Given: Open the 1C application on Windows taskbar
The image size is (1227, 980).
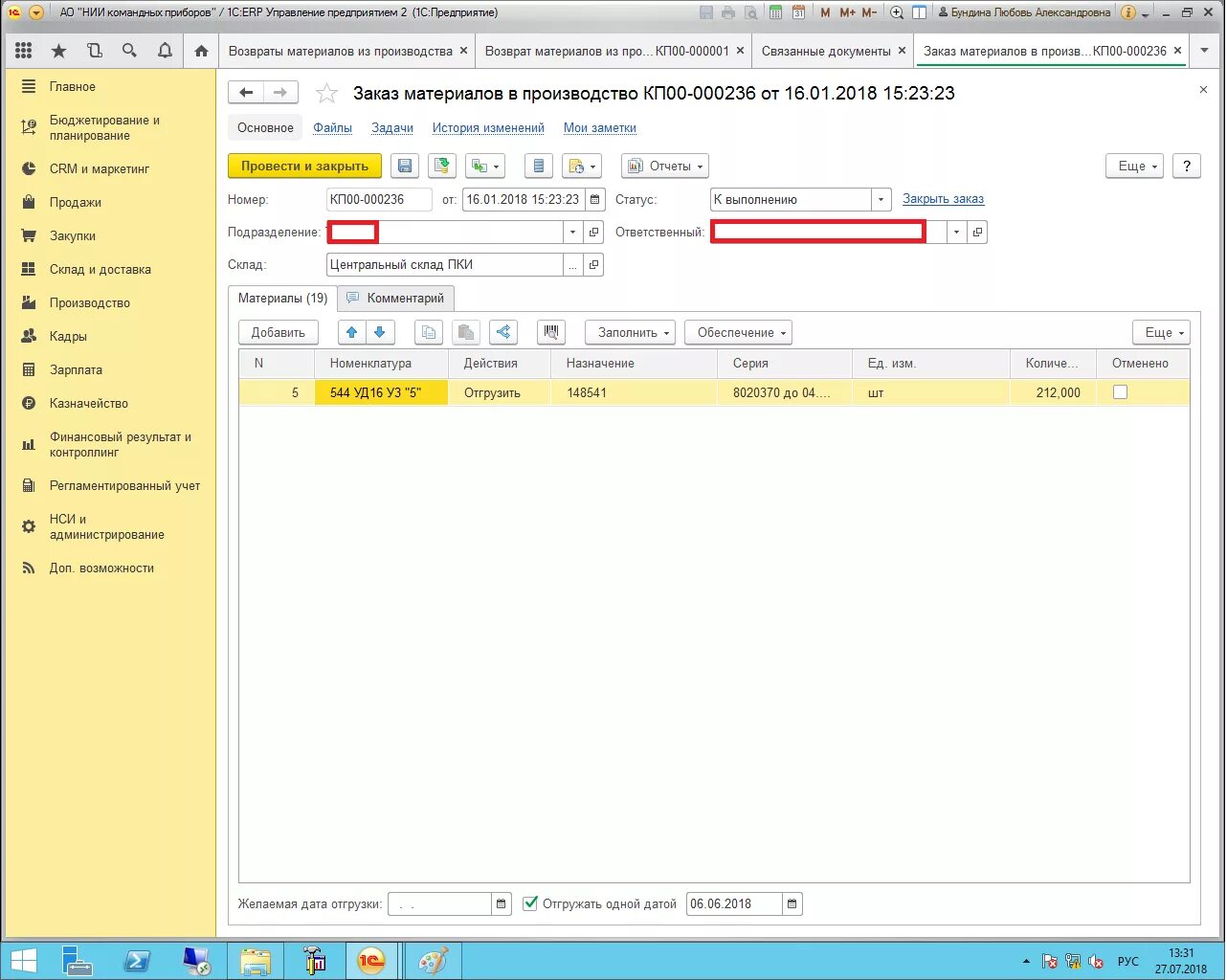Looking at the screenshot, I should (371, 960).
